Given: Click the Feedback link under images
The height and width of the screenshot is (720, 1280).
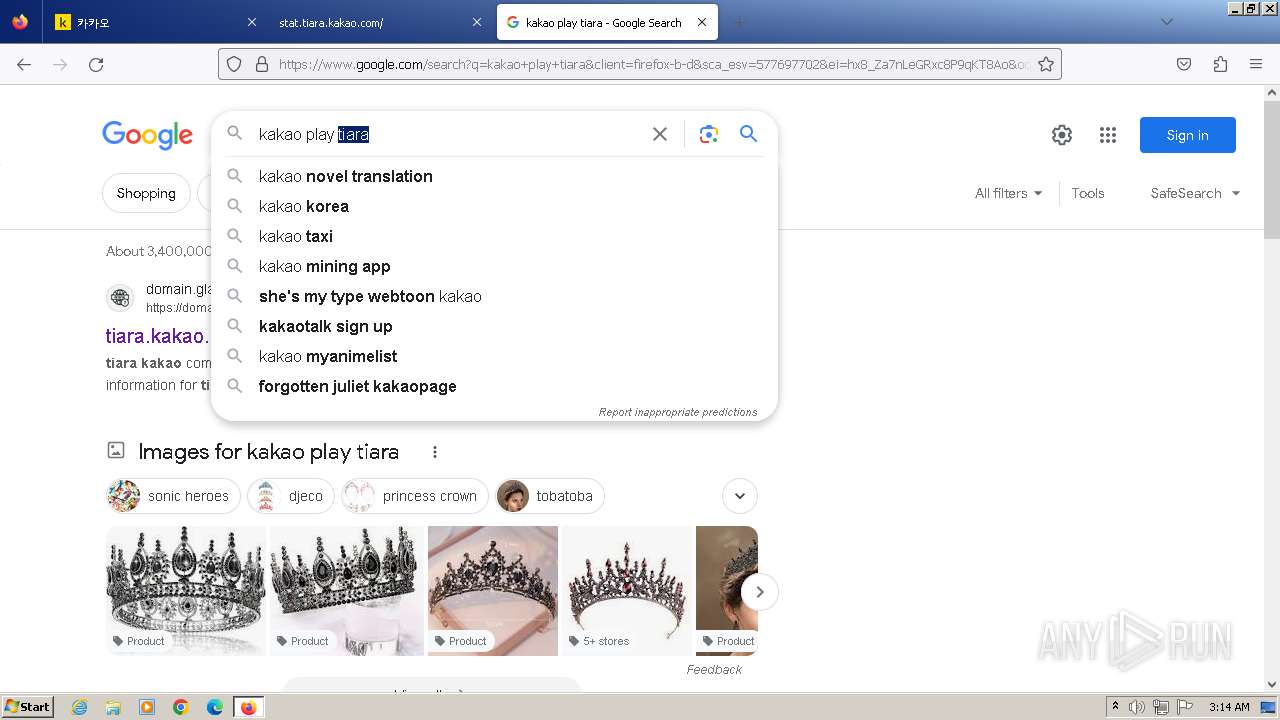Looking at the screenshot, I should pyautogui.click(x=714, y=669).
